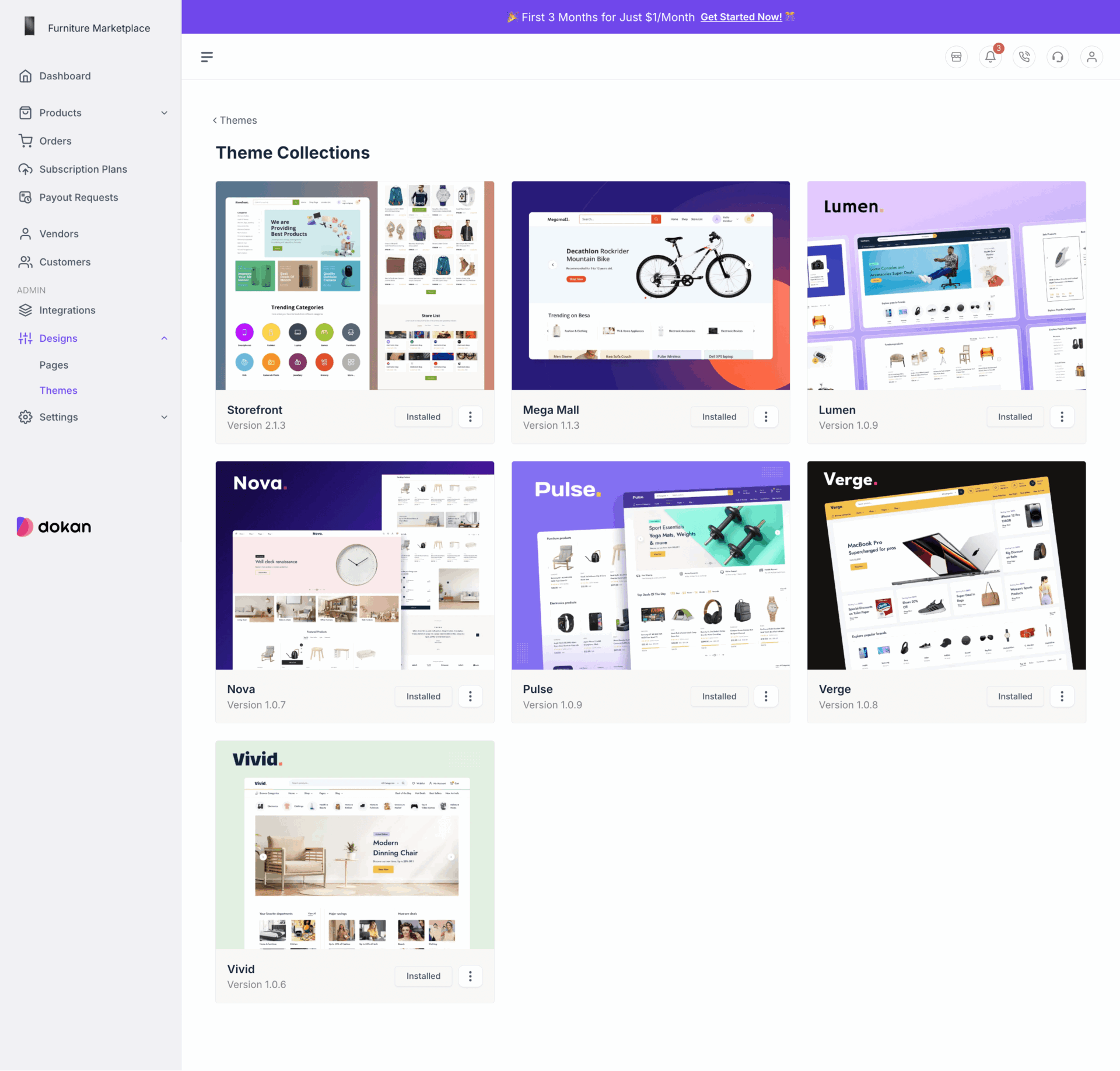Image resolution: width=1120 pixels, height=1071 pixels.
Task: Click the Products sidebar icon
Action: [26, 113]
